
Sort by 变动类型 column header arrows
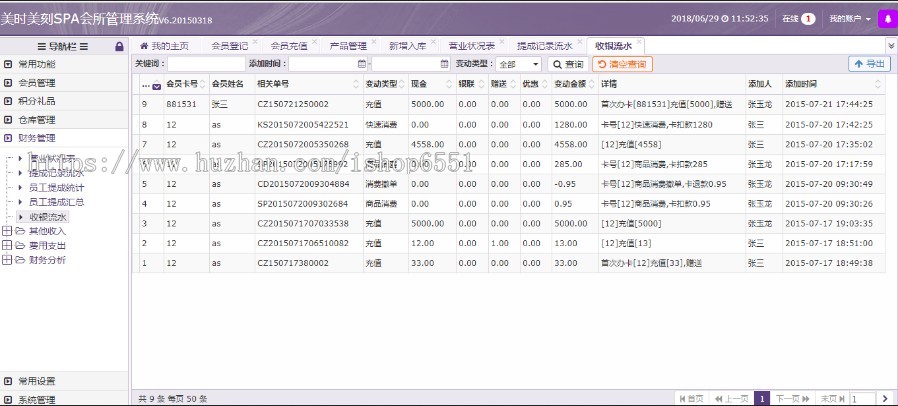pyautogui.click(x=401, y=84)
